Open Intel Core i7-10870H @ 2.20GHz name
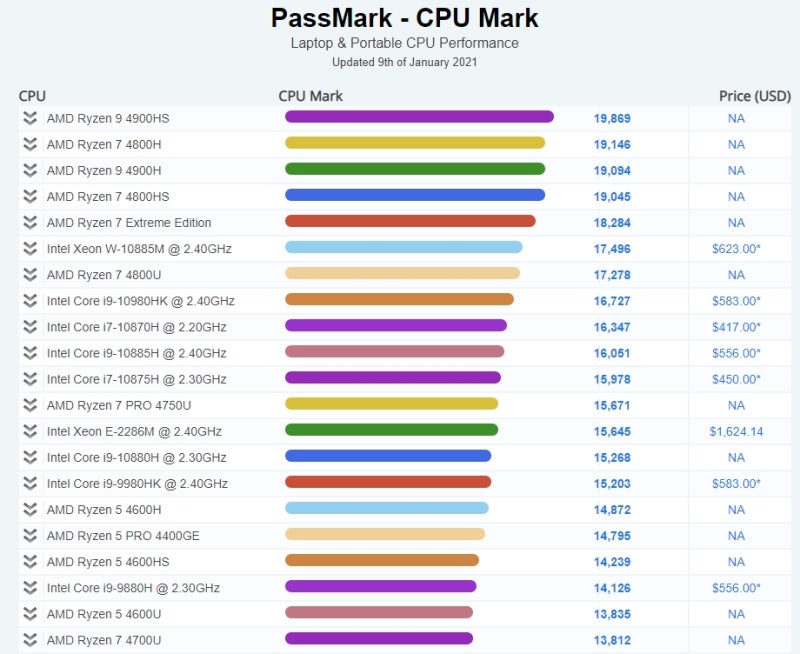The width and height of the screenshot is (800, 654). (137, 327)
